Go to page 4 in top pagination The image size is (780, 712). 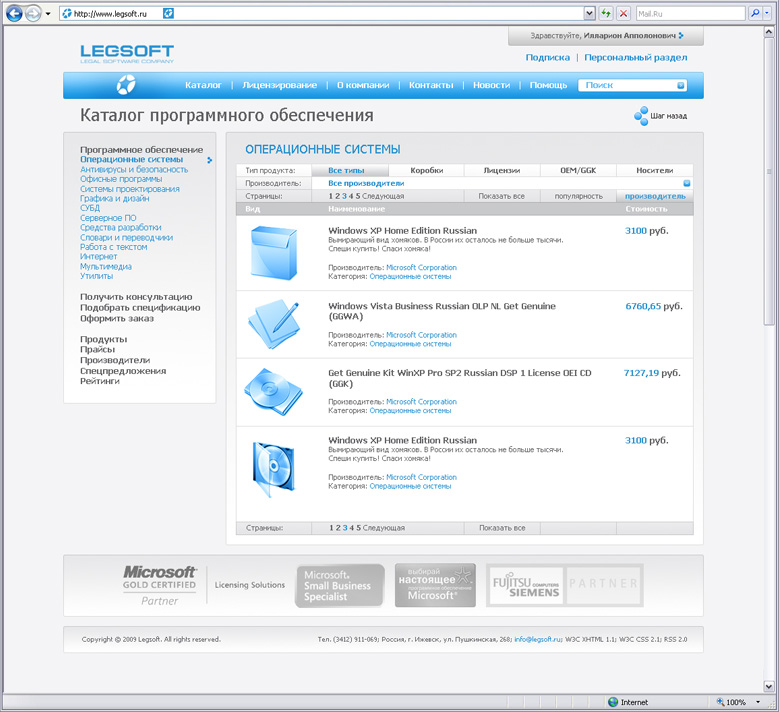coord(351,196)
